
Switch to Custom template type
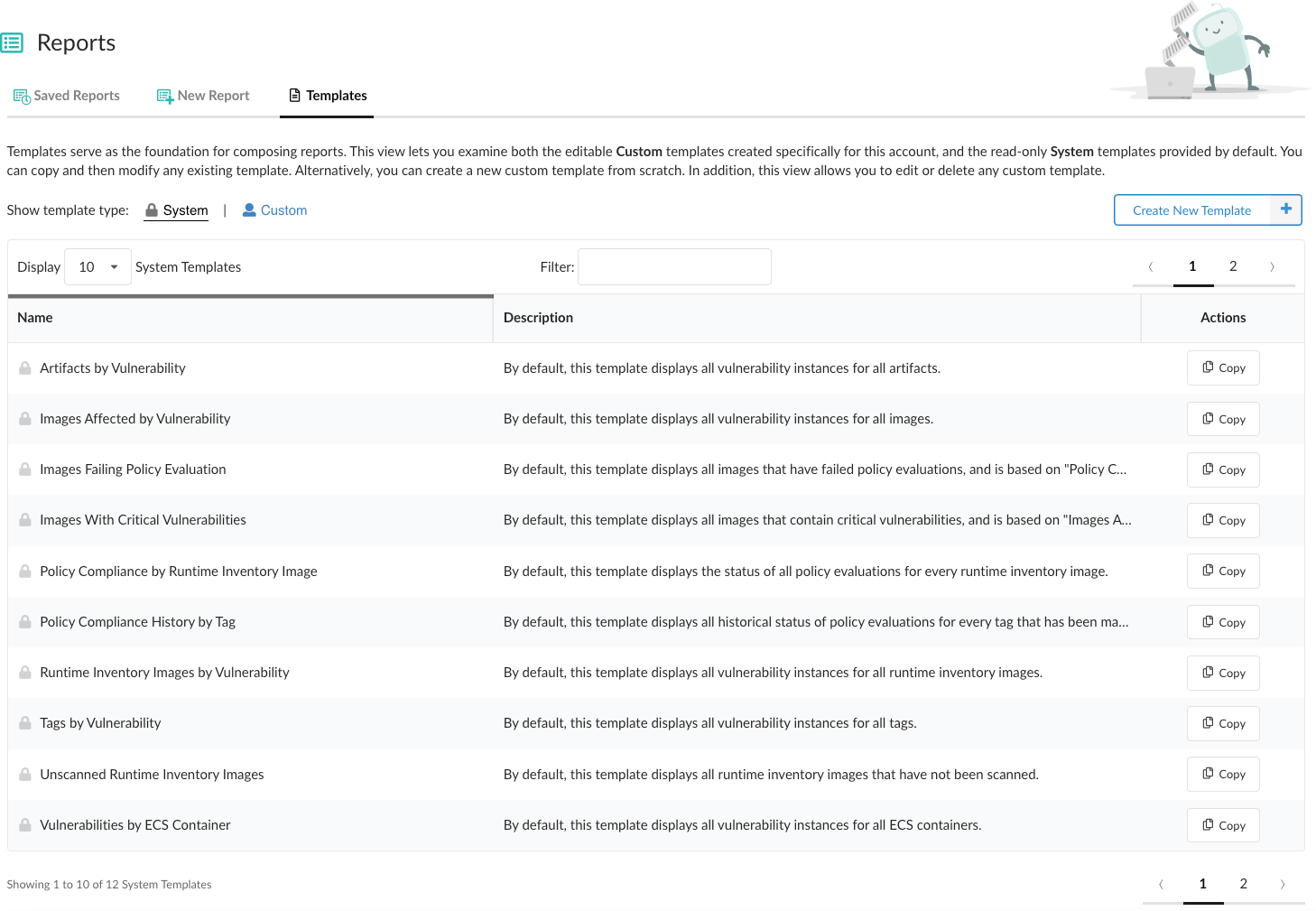(x=274, y=210)
